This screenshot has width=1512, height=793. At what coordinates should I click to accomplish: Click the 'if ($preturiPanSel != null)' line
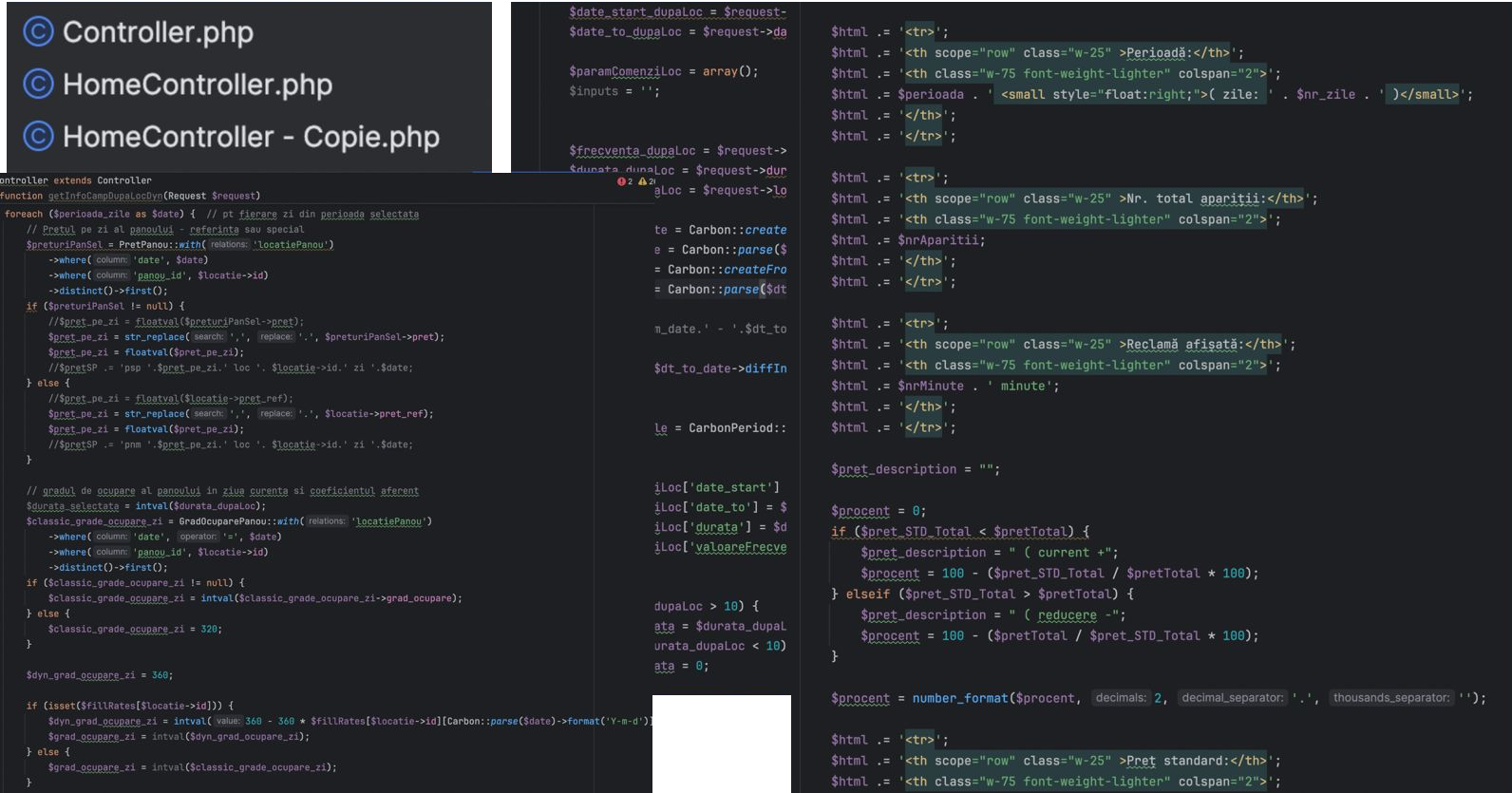[105, 307]
